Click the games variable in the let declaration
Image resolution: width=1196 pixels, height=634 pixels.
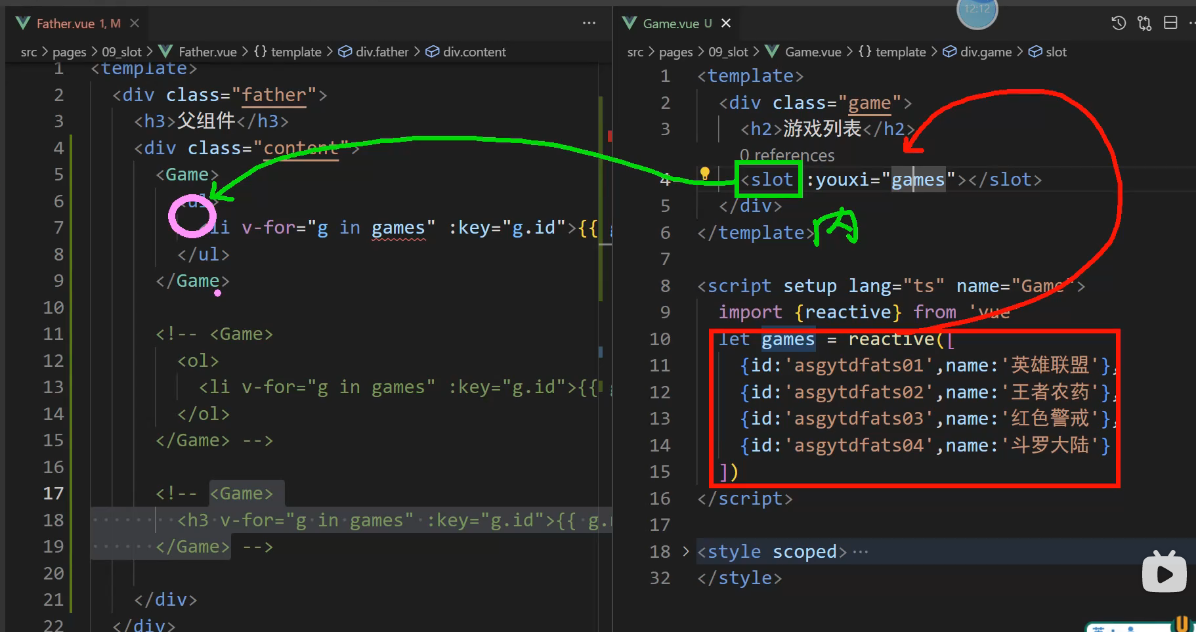[788, 339]
